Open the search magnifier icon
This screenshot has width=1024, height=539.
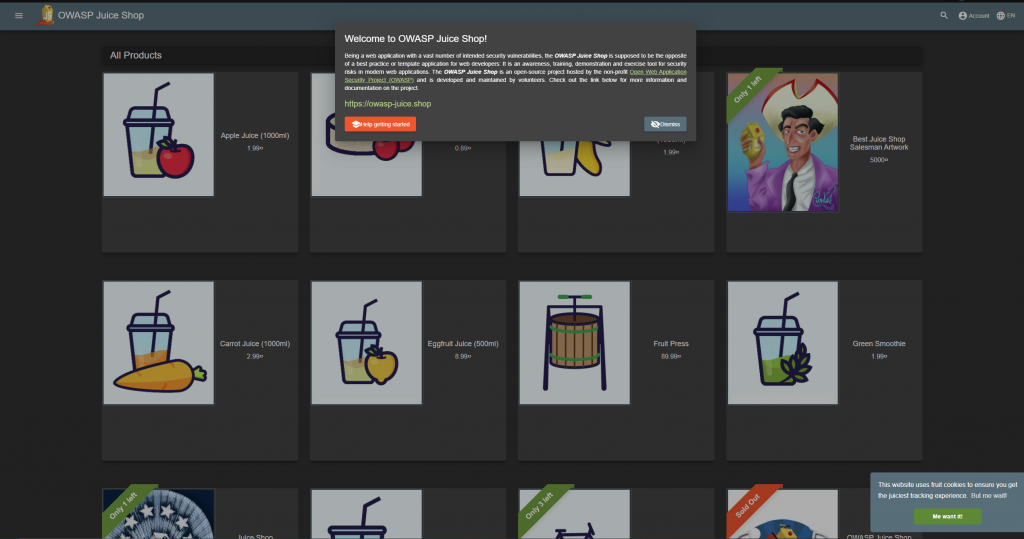(944, 15)
